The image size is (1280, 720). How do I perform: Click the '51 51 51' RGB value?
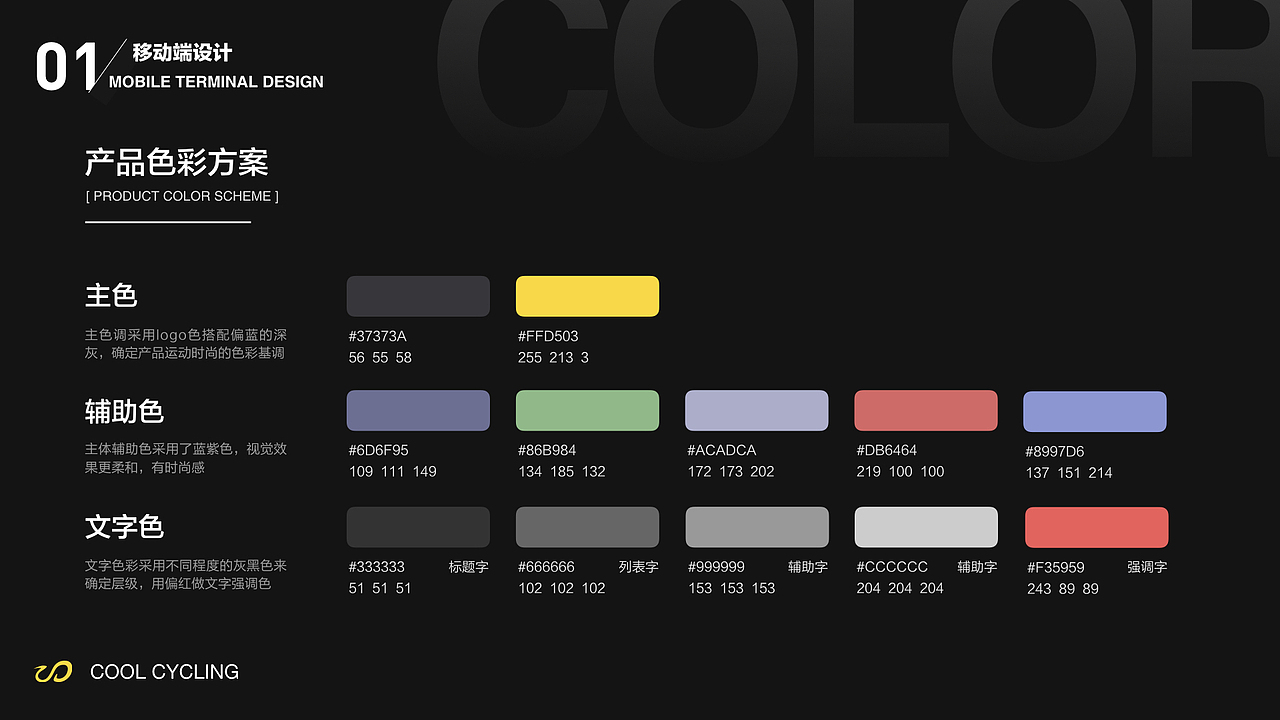coord(380,588)
